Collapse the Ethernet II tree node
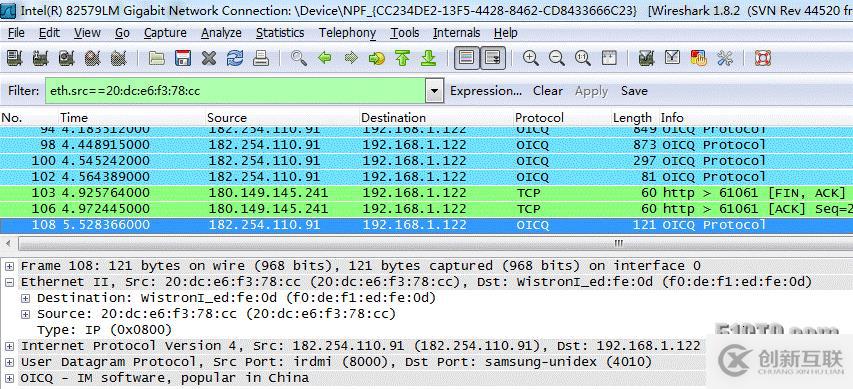This screenshot has height=389, width=853. pyautogui.click(x=9, y=282)
